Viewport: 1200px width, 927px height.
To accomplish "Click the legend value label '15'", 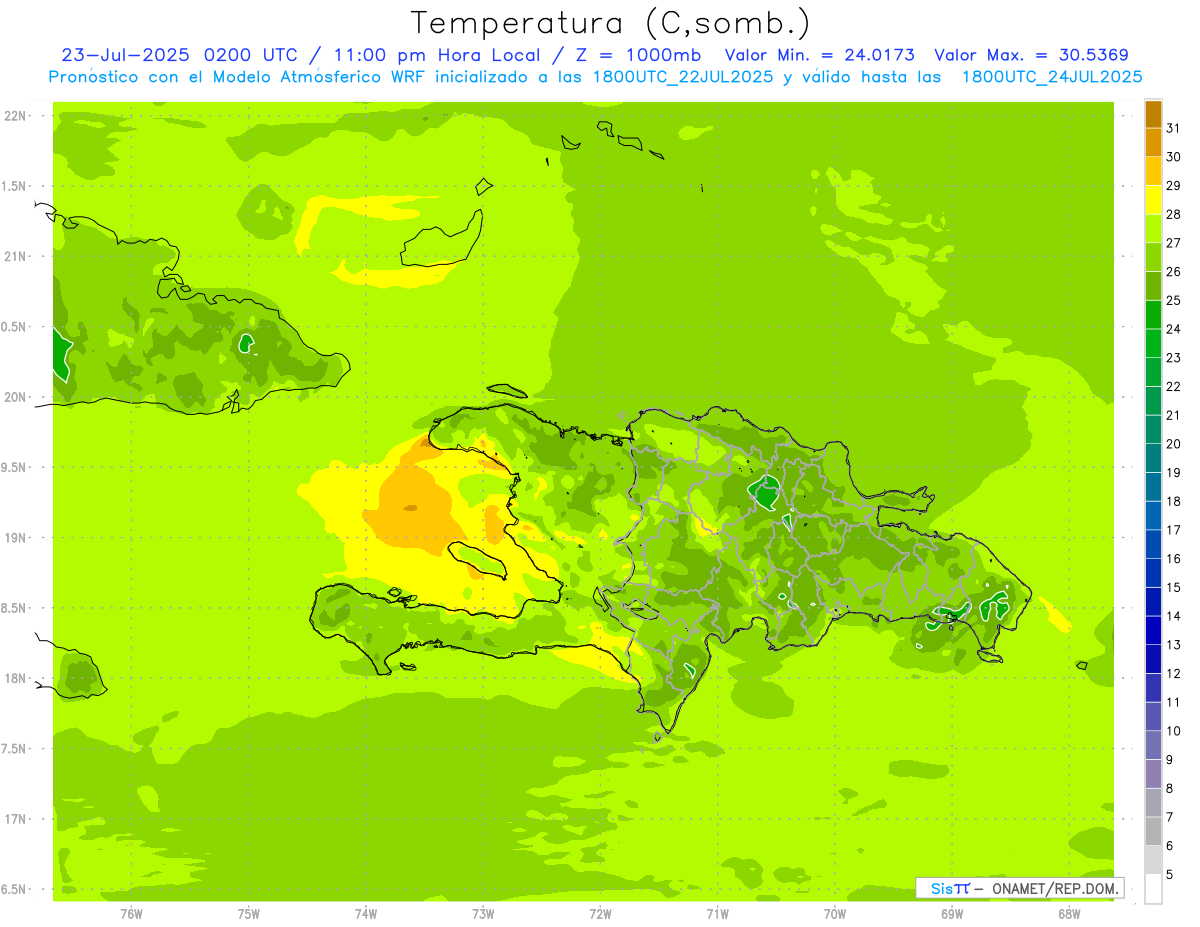I will 1174,588.
